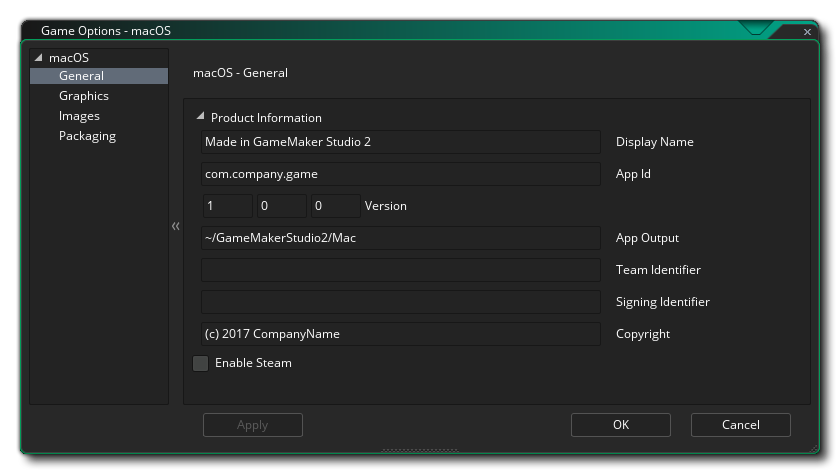Click the Display Name text field
Image resolution: width=840 pixels, height=474 pixels.
click(x=400, y=142)
